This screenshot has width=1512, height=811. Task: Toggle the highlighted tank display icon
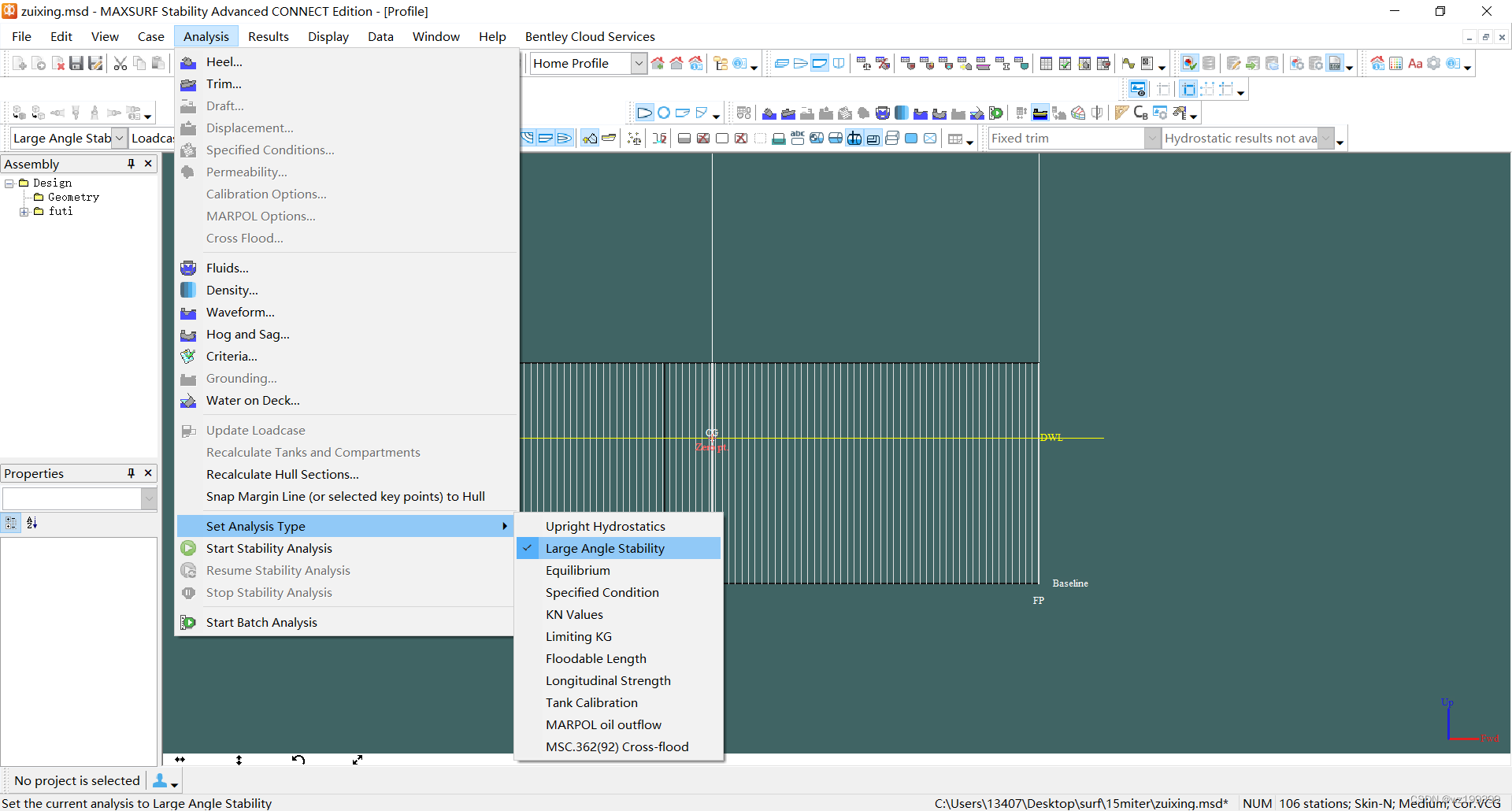coord(854,139)
